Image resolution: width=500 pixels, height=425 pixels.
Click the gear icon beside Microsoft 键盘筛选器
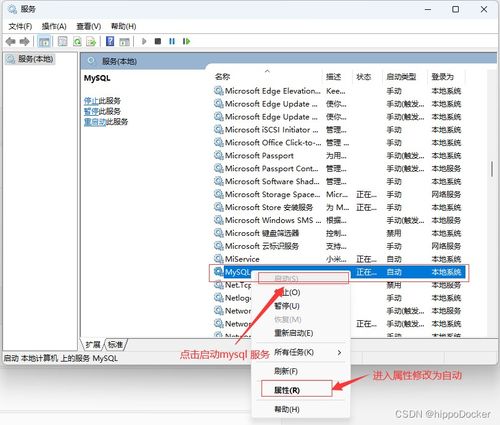click(219, 233)
